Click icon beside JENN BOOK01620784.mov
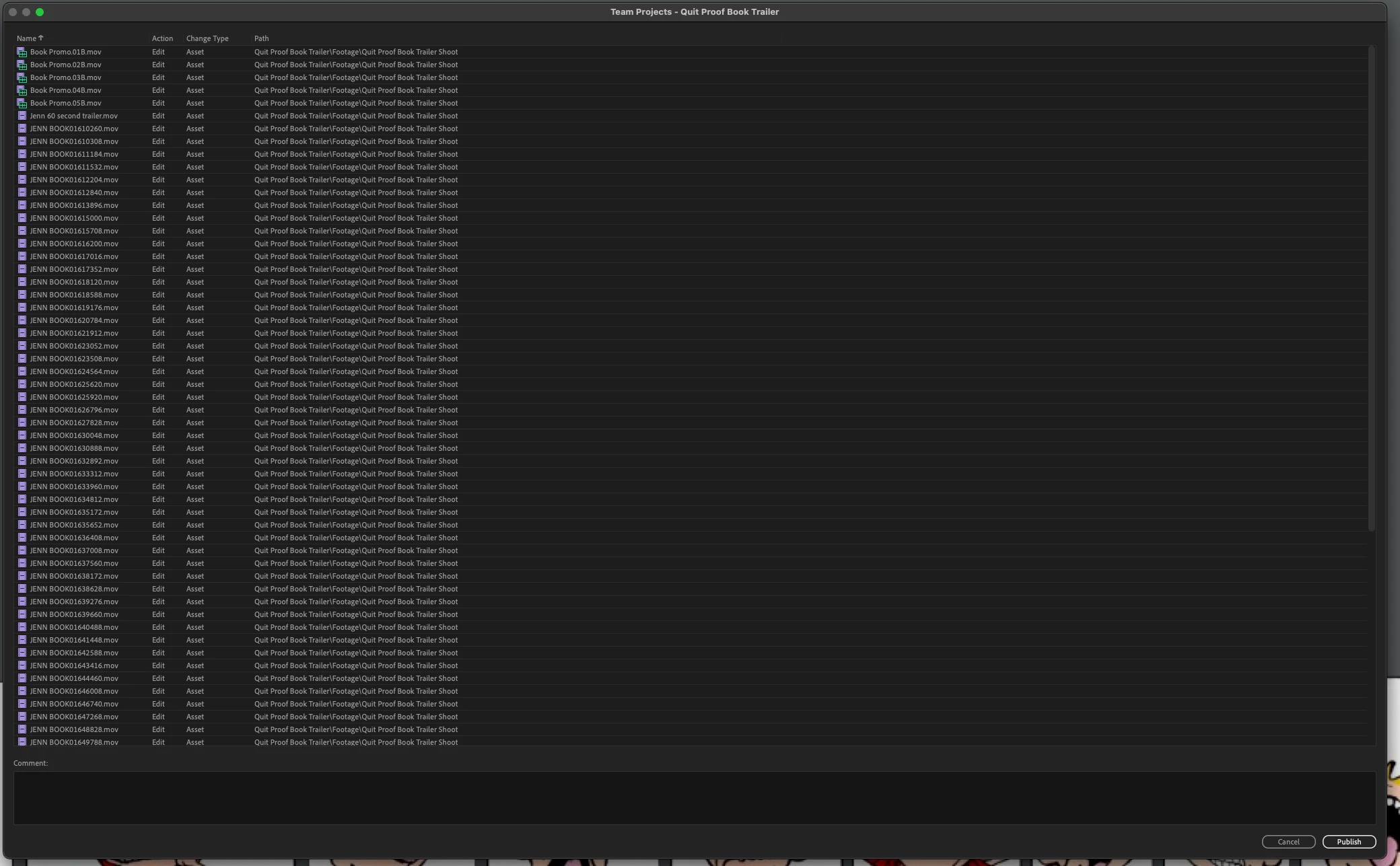Image resolution: width=1400 pixels, height=866 pixels. coord(22,320)
